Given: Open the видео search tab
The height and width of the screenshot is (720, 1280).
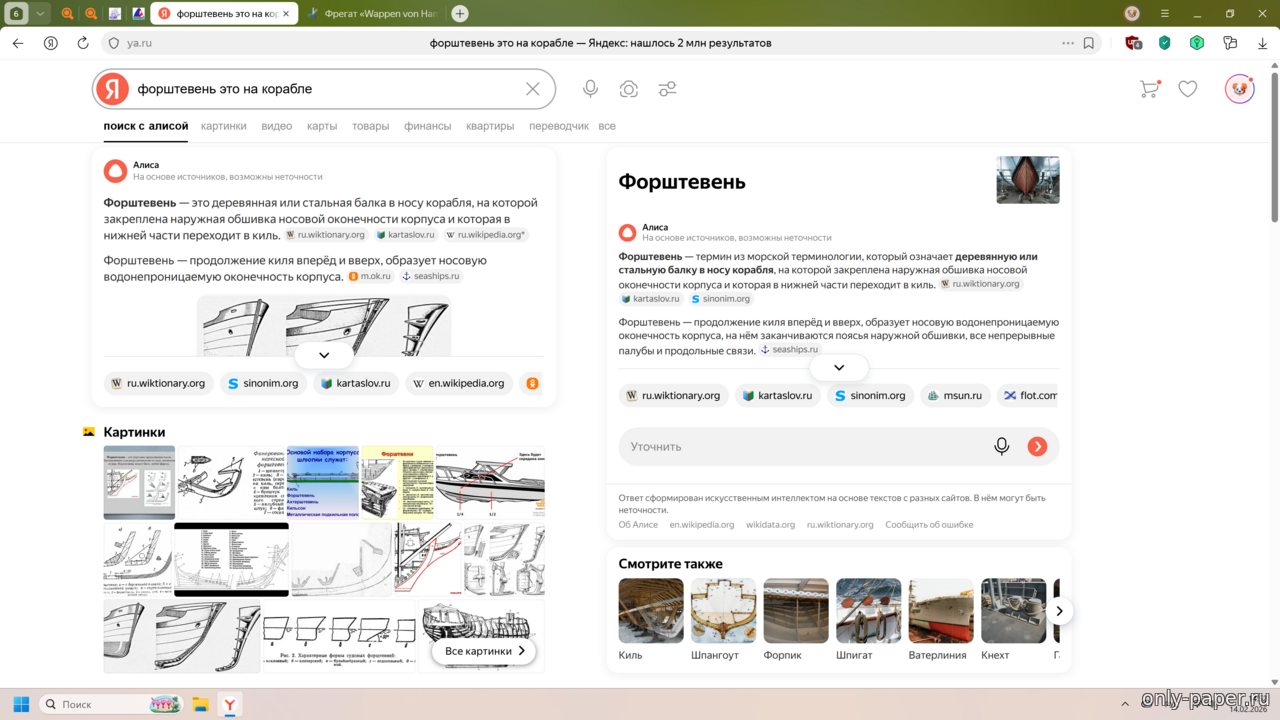Looking at the screenshot, I should click(x=276, y=126).
